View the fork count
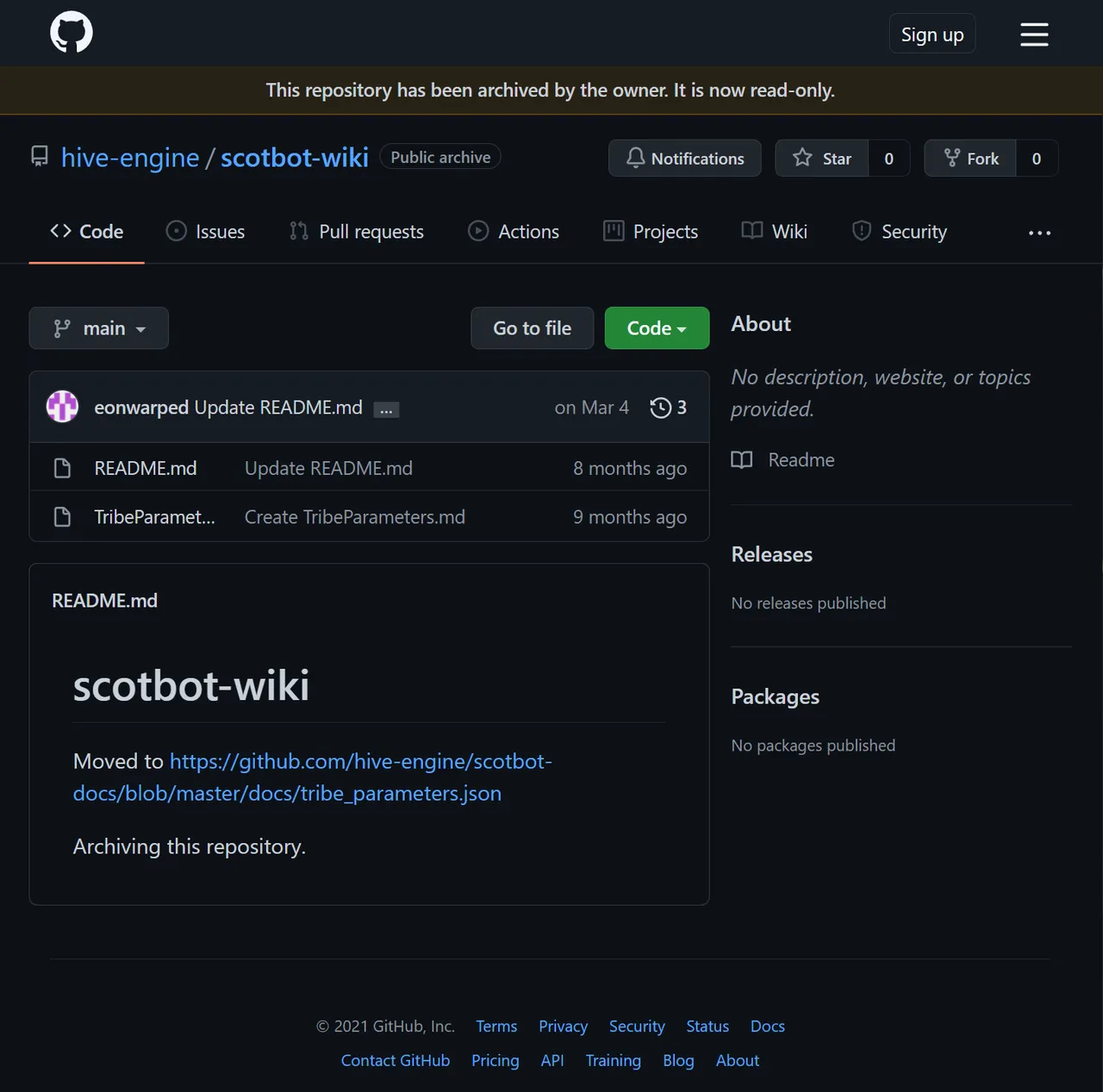Screen dimensions: 1103x1092 tap(1037, 159)
